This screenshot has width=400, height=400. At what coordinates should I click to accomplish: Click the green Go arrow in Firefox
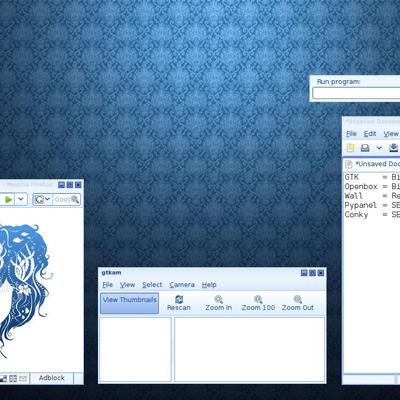tap(8, 200)
